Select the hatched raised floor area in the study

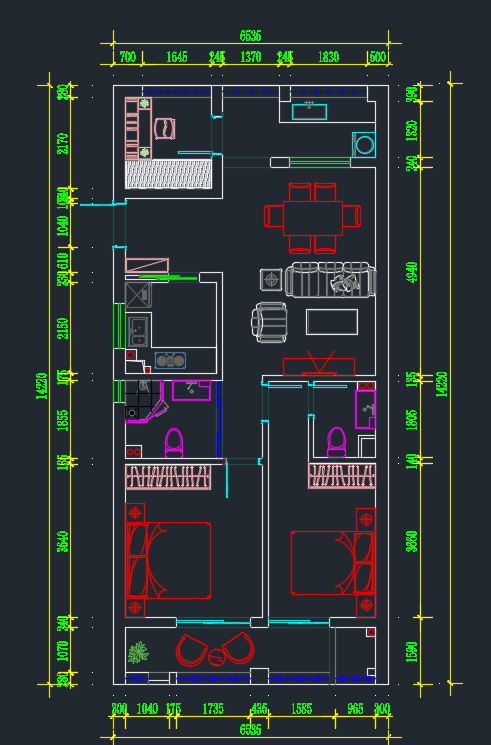(x=168, y=174)
